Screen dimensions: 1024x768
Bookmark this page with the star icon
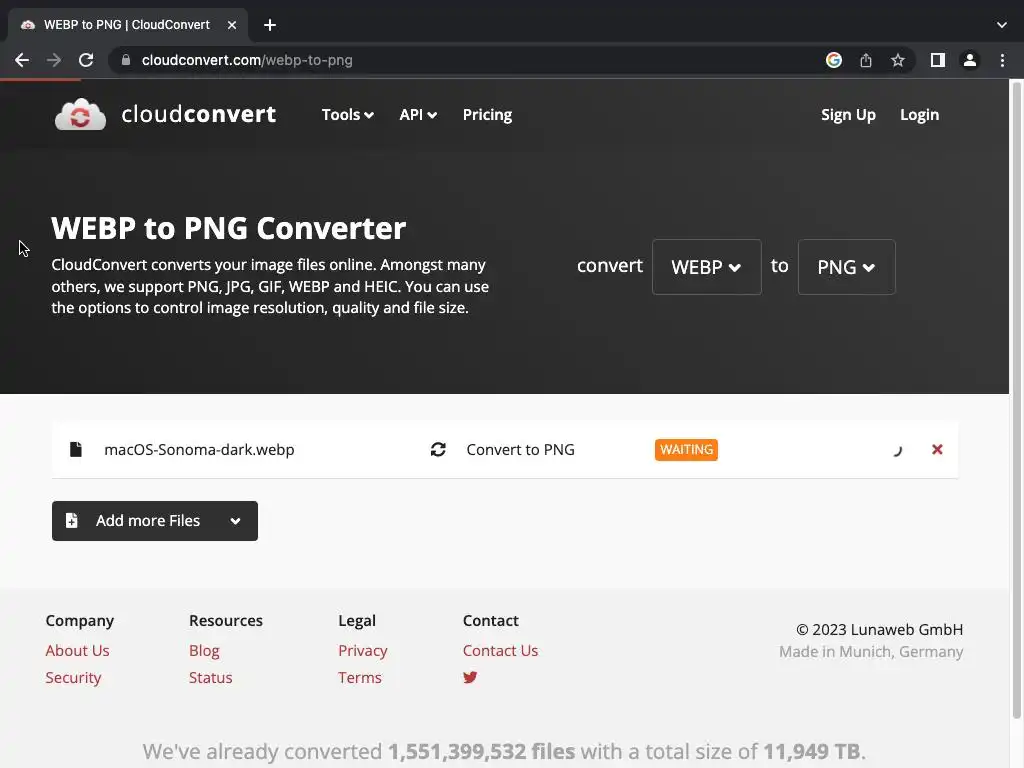point(897,60)
